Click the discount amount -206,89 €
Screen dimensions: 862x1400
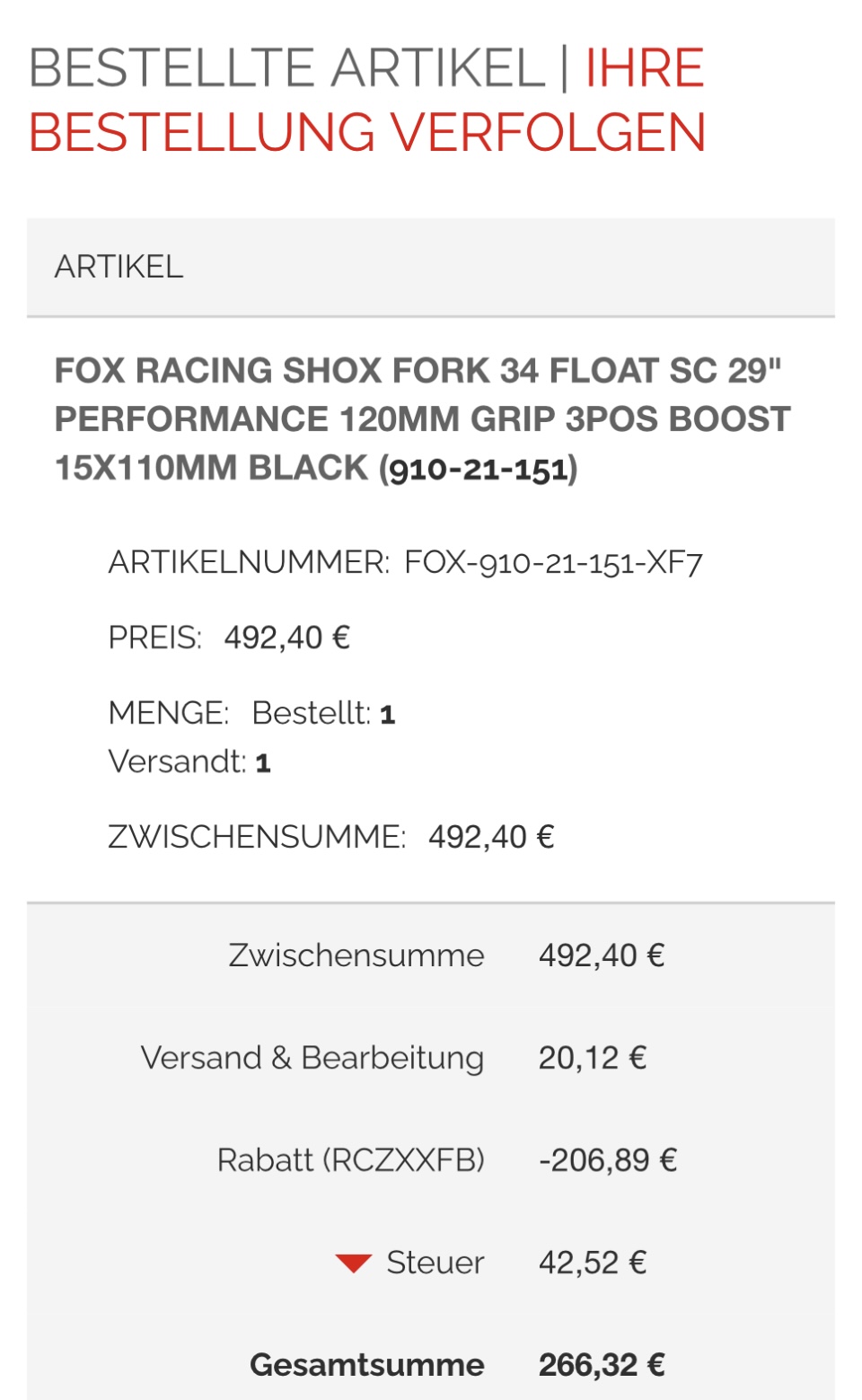[607, 1160]
